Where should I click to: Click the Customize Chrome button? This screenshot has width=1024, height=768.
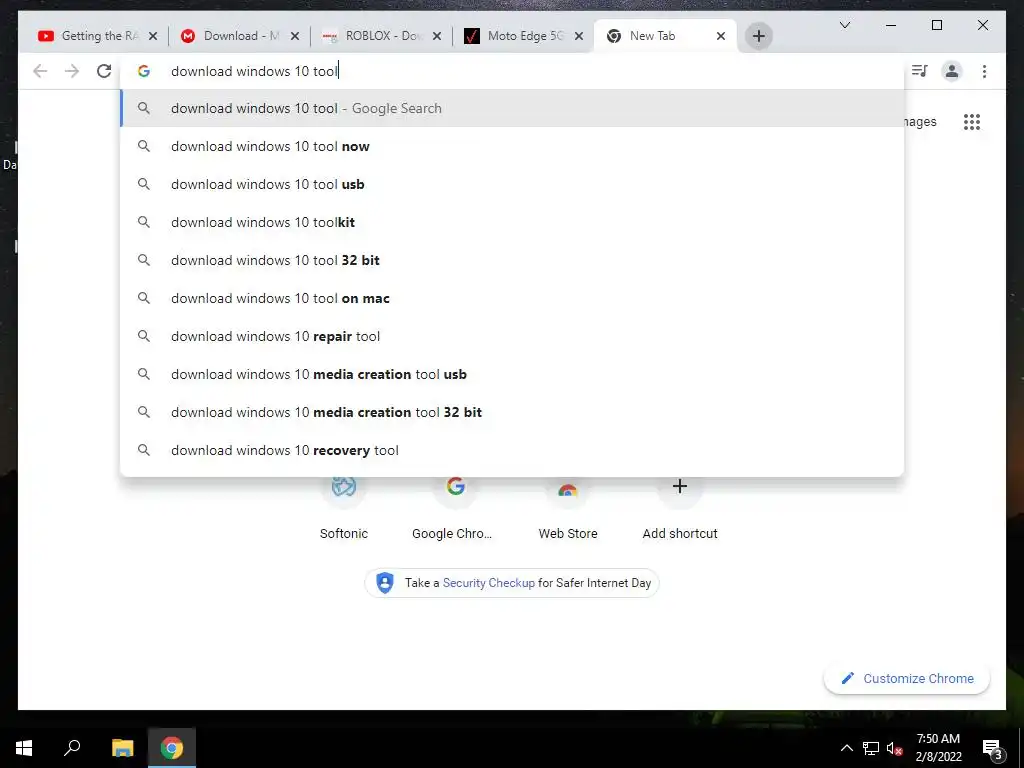907,679
